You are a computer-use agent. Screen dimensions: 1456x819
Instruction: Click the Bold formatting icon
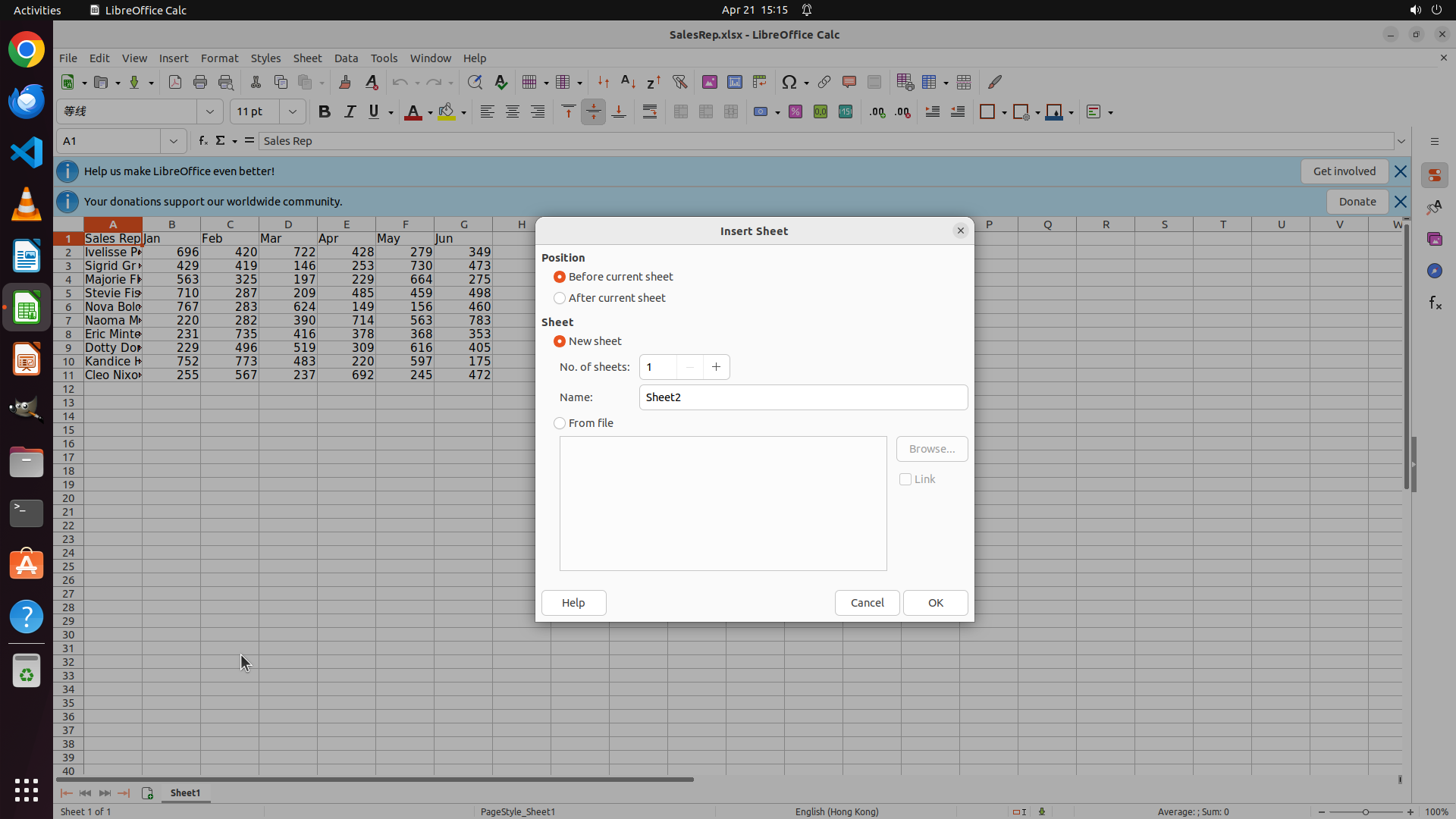click(325, 112)
